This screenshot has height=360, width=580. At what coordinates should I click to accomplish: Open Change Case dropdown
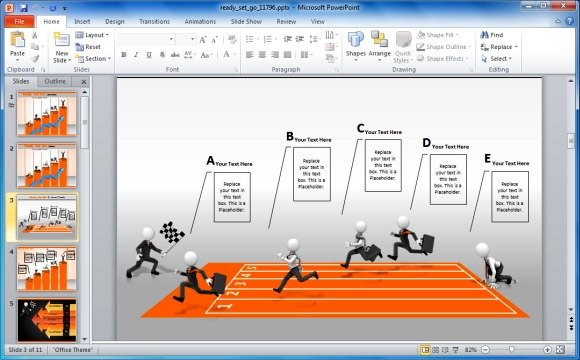pyautogui.click(x=205, y=55)
